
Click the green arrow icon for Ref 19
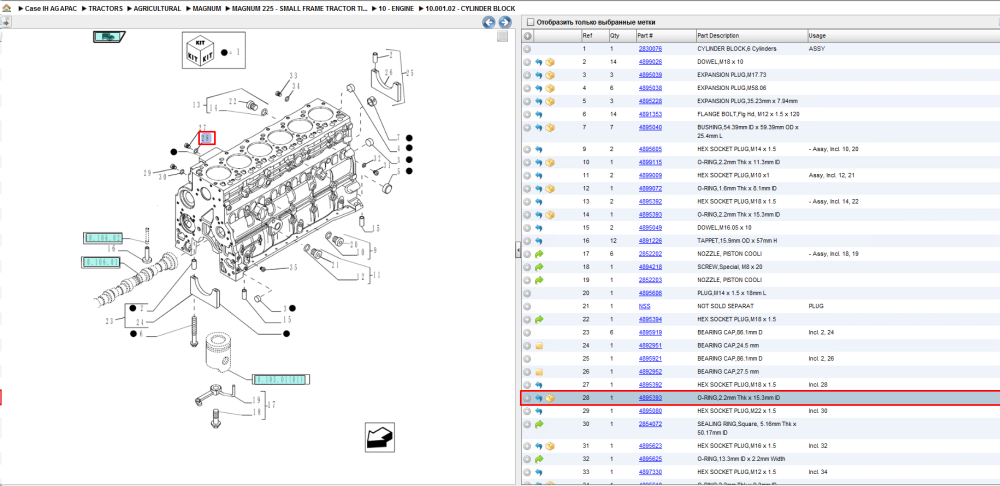click(538, 280)
